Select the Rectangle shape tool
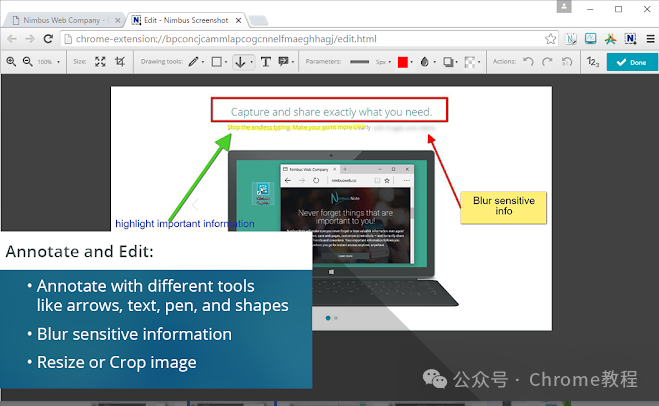The width and height of the screenshot is (659, 406). click(x=216, y=62)
